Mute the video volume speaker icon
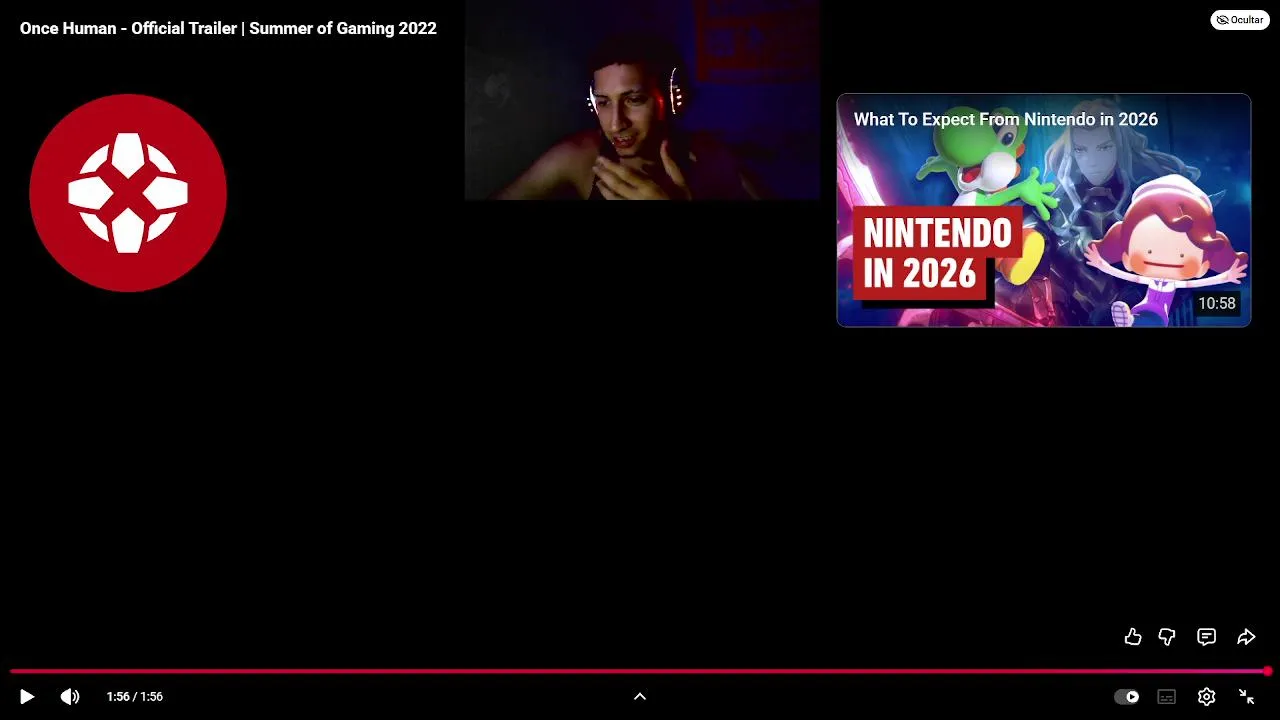1280x720 pixels. 70,696
